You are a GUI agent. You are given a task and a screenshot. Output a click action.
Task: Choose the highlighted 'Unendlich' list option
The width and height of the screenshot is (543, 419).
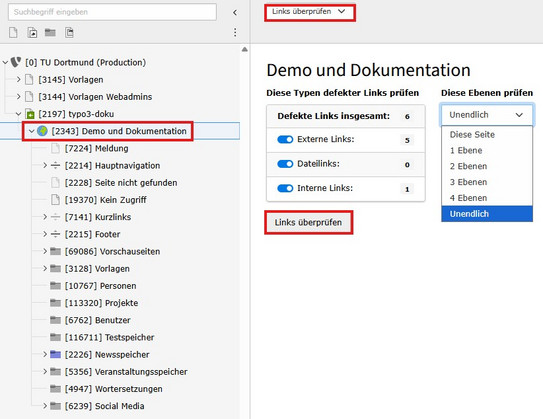pos(487,214)
